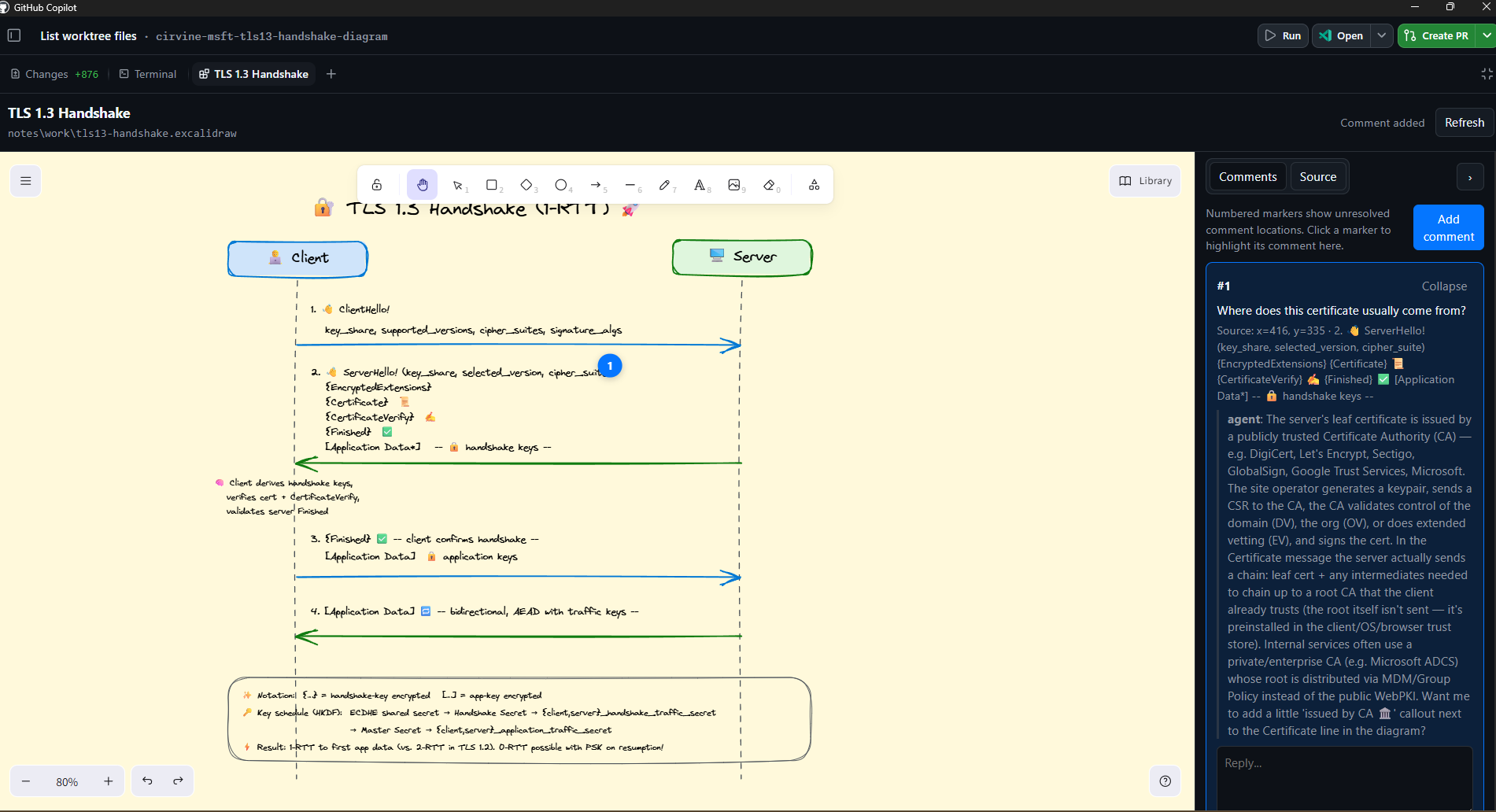Click the Refresh button
Viewport: 1496px width, 812px height.
(1464, 123)
